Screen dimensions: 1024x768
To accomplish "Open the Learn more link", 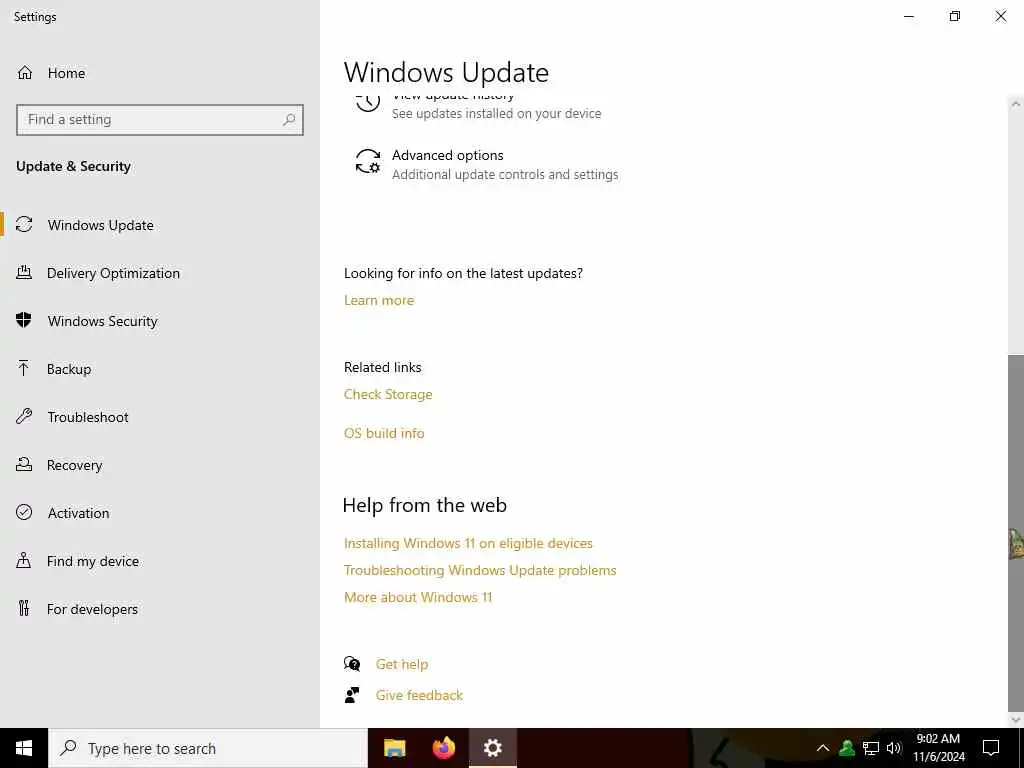I will click(379, 300).
